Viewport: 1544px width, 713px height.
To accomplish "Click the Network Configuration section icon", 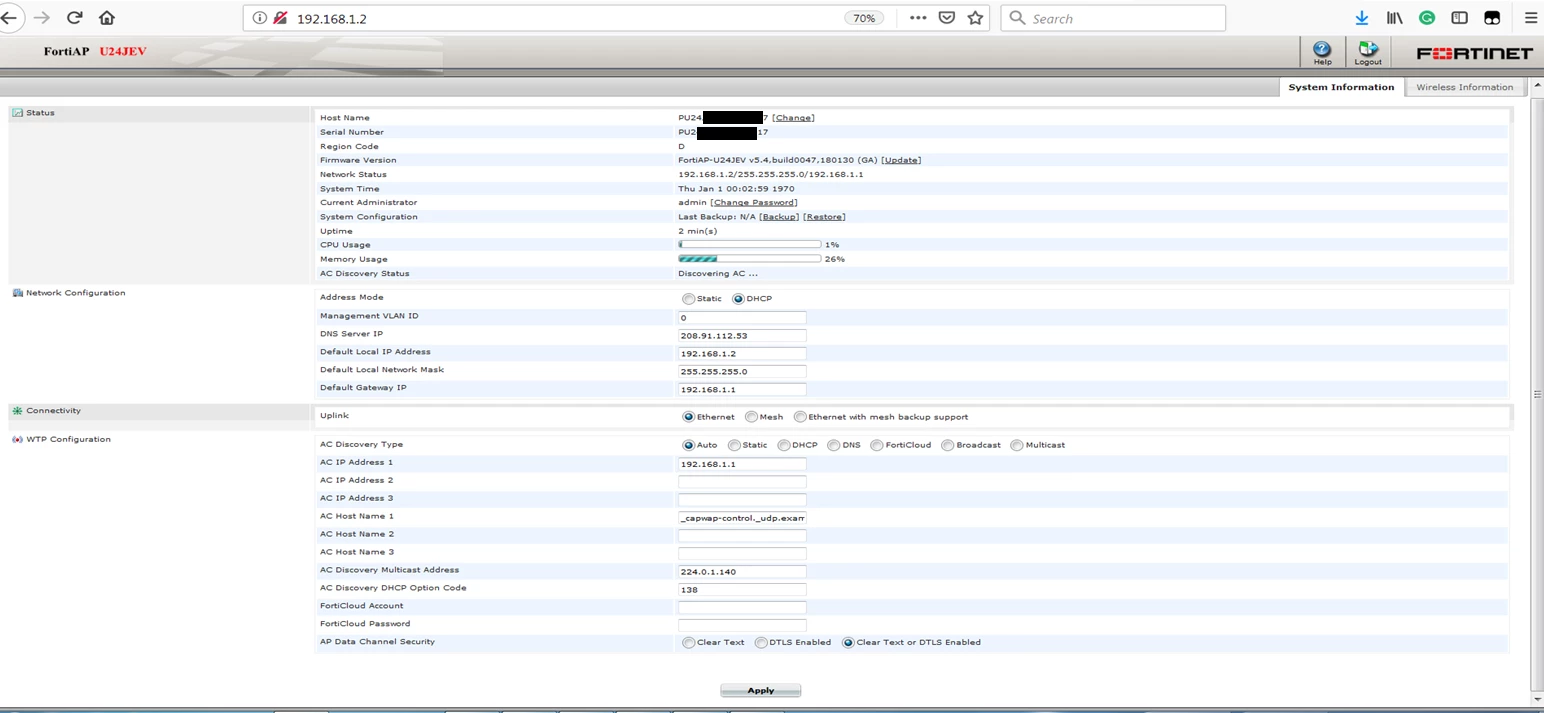I will pos(17,293).
